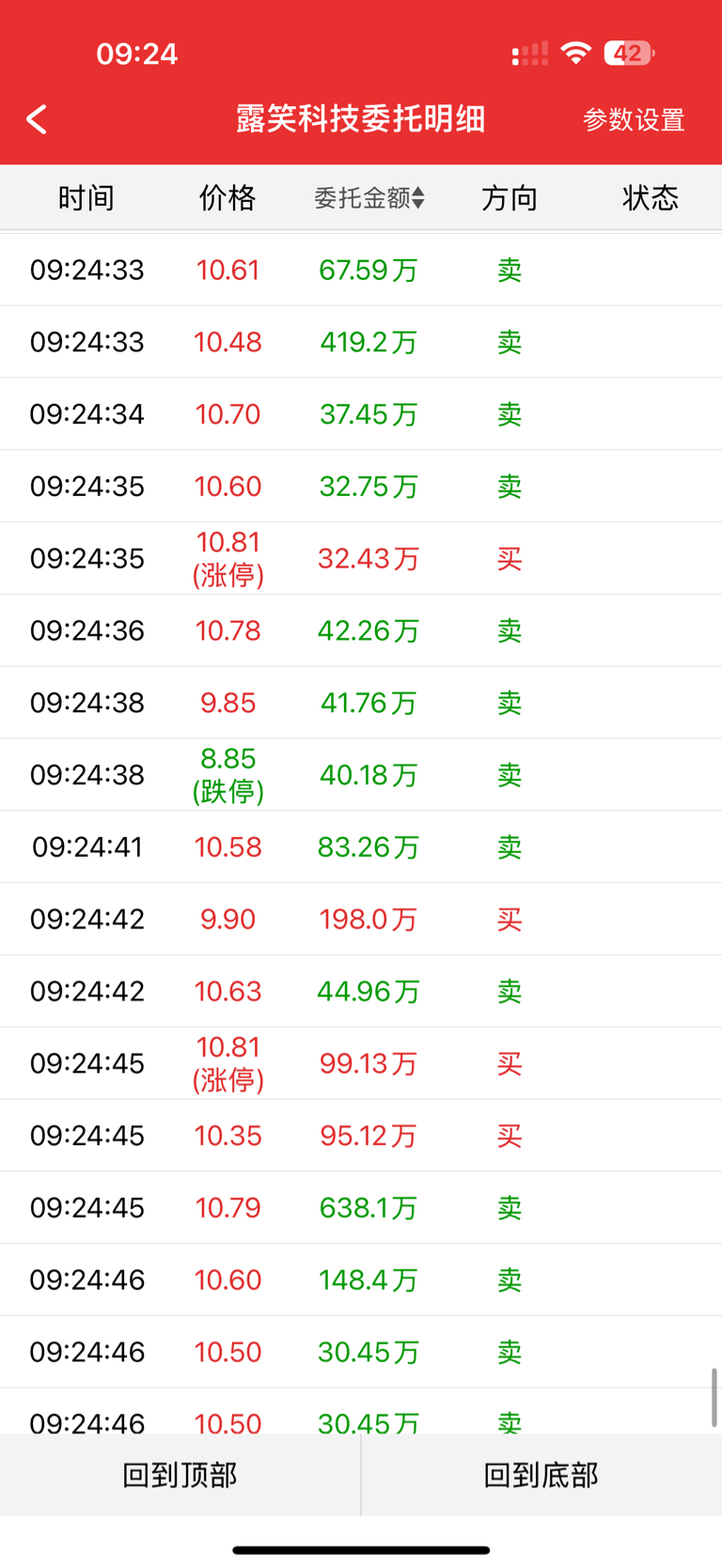Tap the home indicator bar

pyautogui.click(x=361, y=1549)
